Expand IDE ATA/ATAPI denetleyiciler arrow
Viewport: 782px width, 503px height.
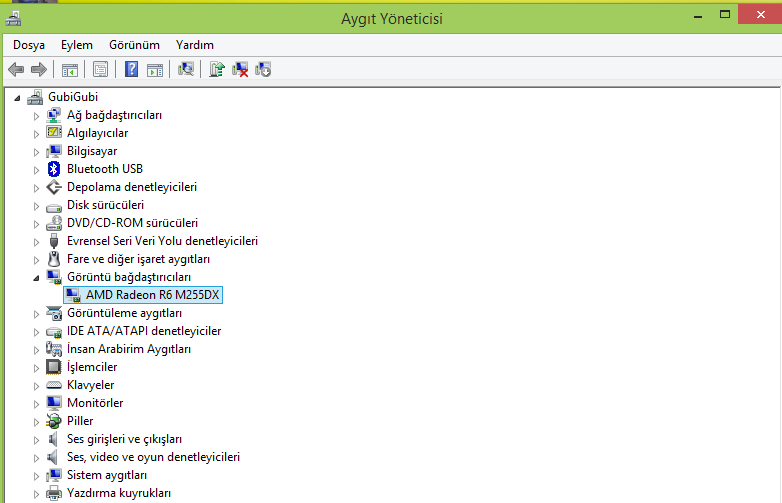[x=36, y=332]
